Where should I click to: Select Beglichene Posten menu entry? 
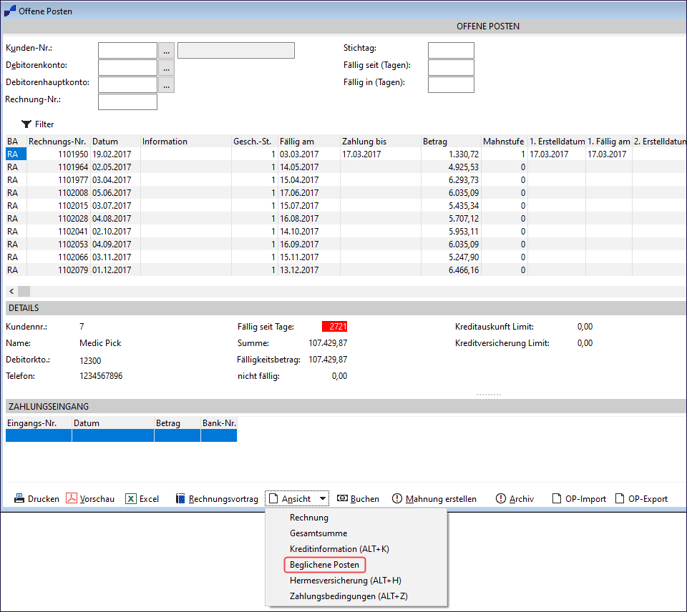pos(325,565)
